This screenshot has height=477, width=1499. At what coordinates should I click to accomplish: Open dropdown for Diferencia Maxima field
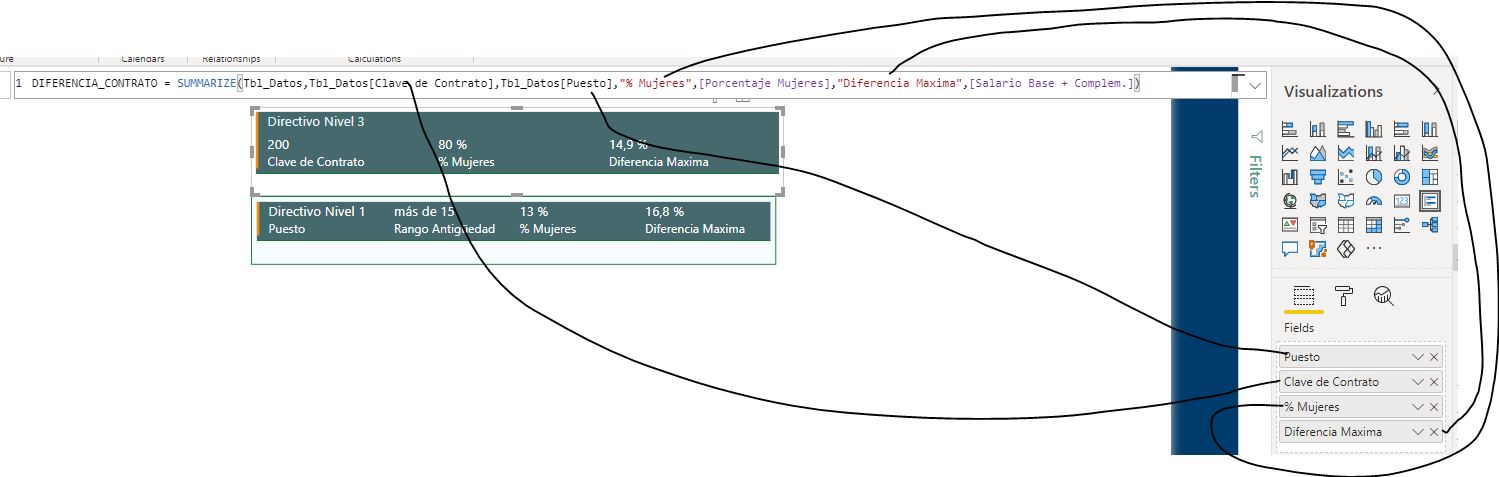point(1417,432)
